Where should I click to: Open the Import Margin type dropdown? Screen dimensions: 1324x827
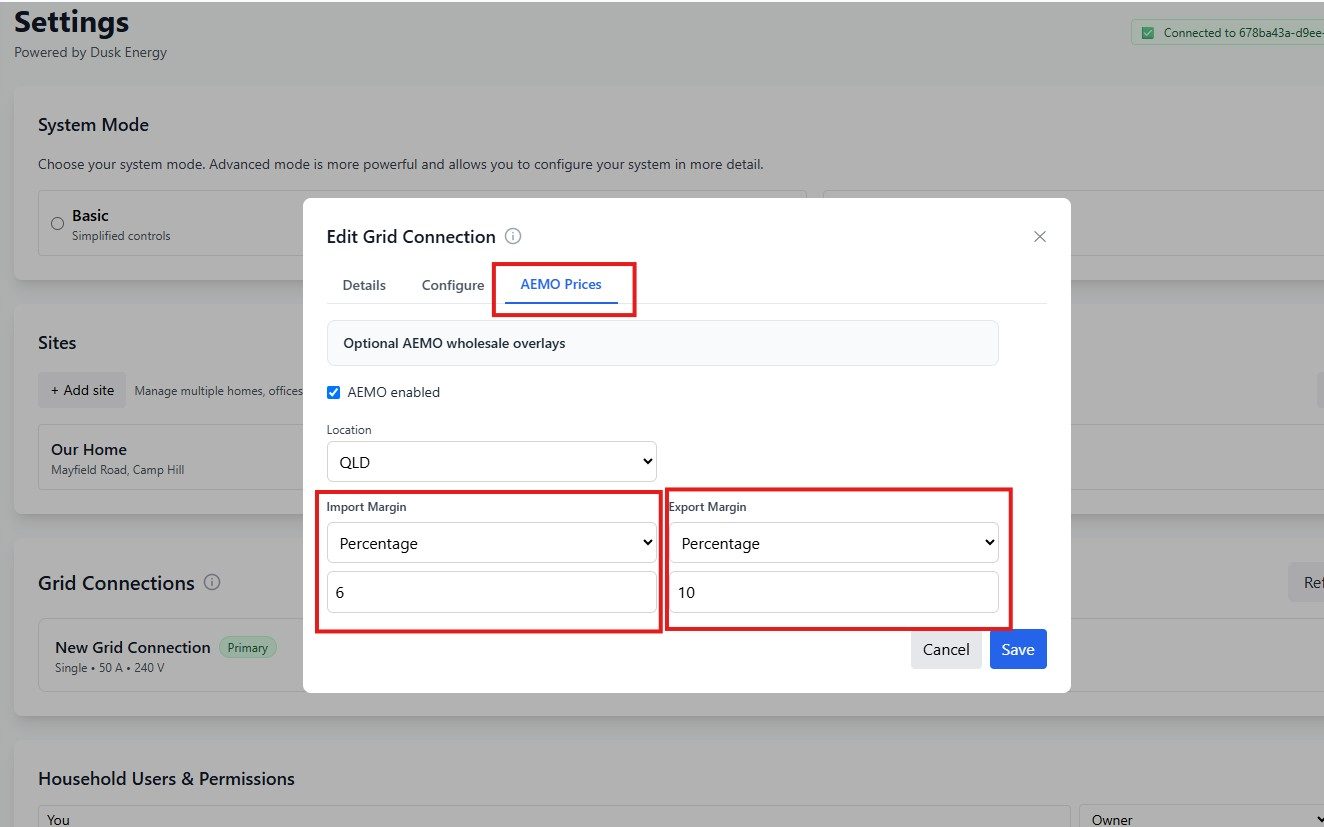tap(492, 543)
